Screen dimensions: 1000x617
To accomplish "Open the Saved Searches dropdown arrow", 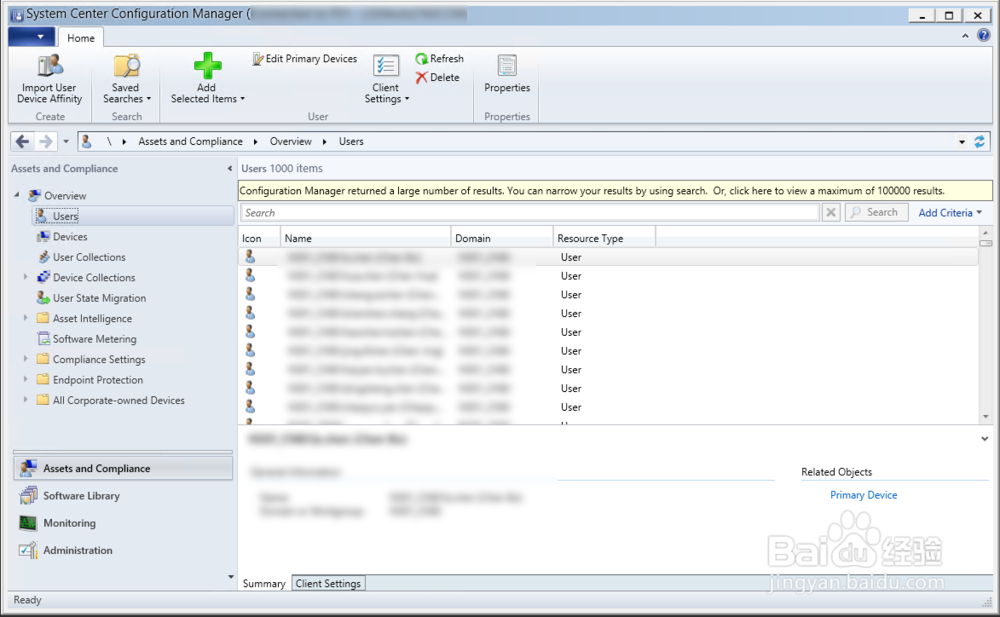I will point(149,99).
